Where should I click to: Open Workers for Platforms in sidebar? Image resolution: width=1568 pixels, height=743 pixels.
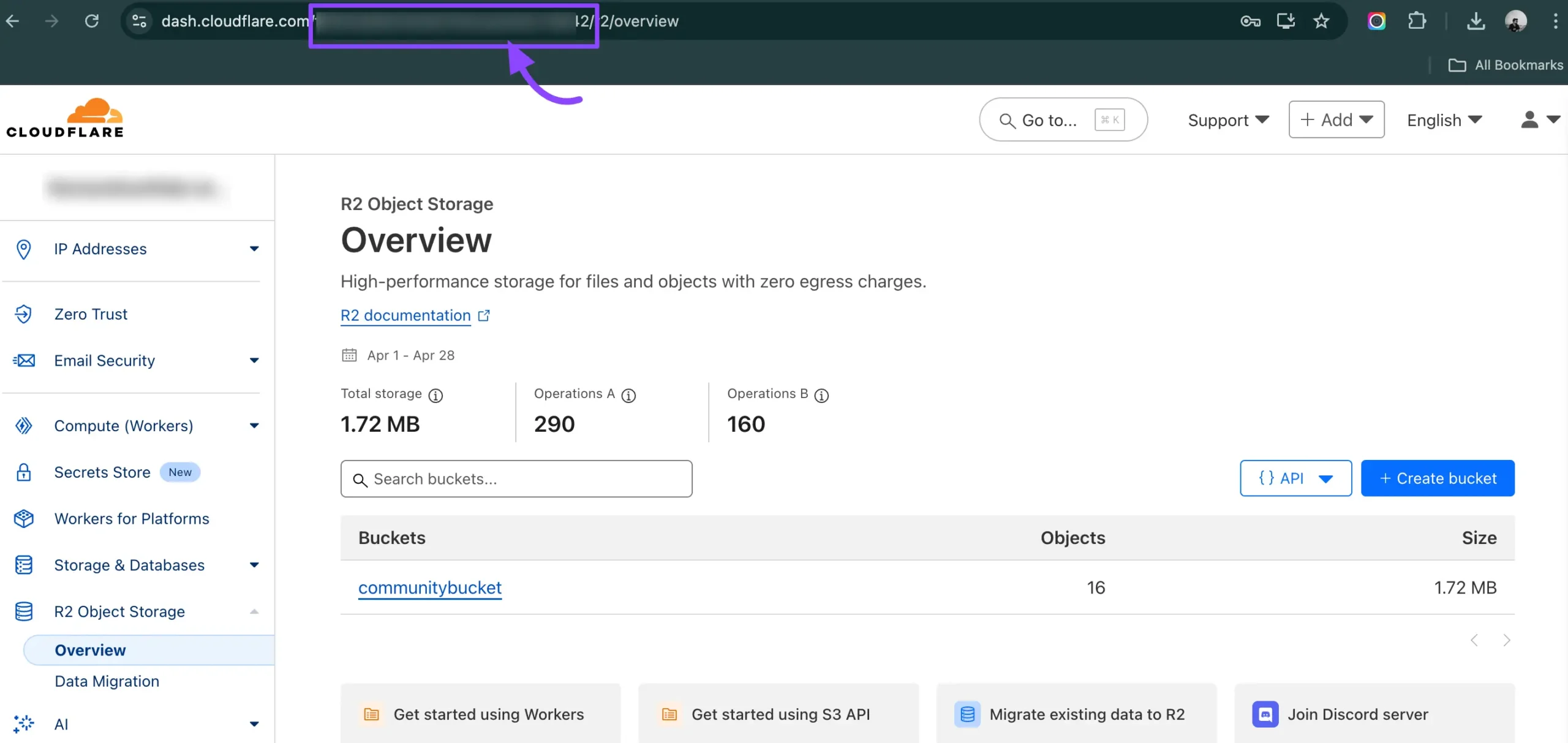(x=132, y=519)
